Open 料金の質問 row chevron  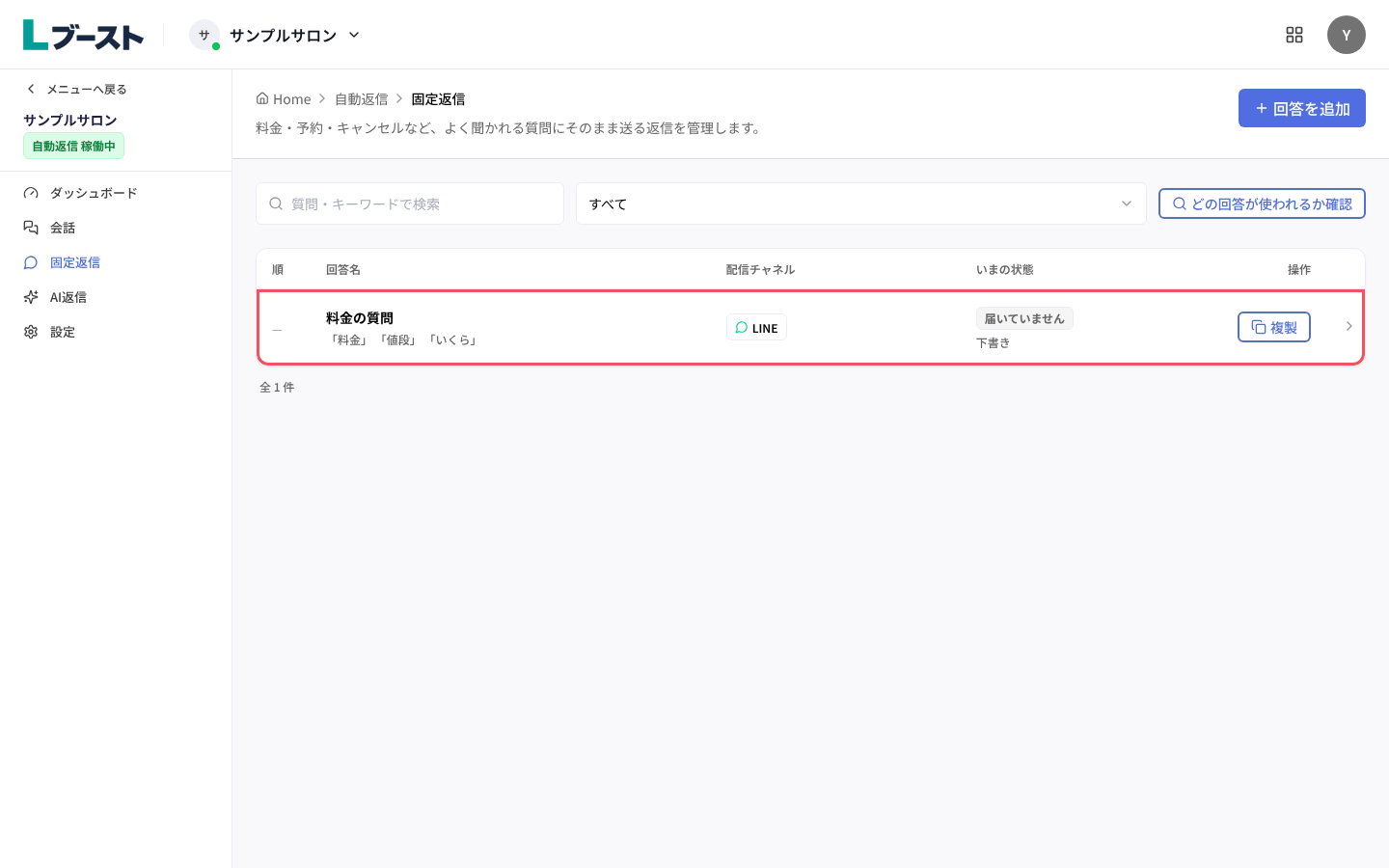coord(1348,326)
